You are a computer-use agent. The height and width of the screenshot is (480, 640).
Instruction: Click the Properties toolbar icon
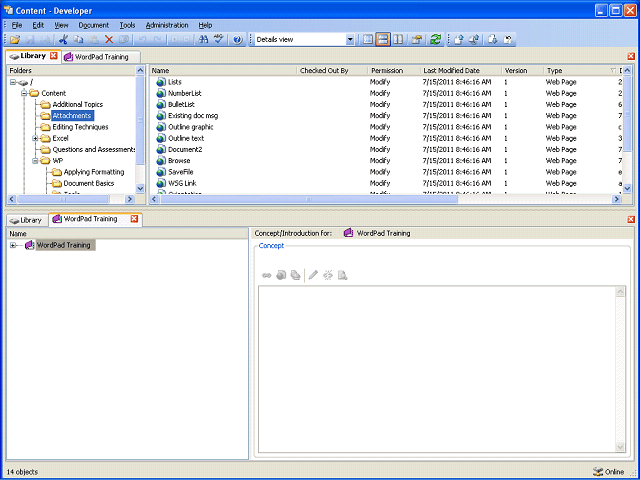[417, 40]
